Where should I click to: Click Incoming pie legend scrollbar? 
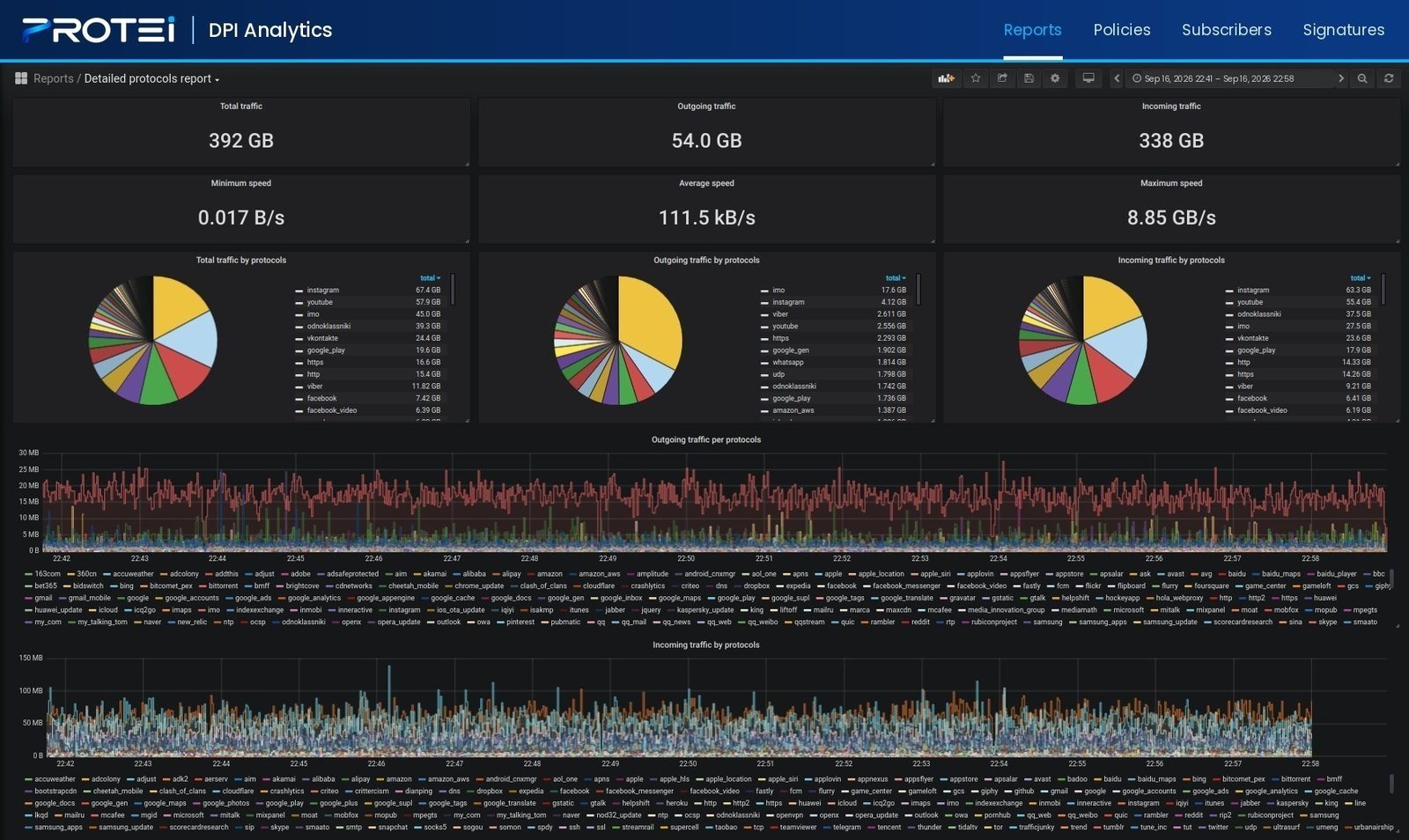tap(1383, 288)
